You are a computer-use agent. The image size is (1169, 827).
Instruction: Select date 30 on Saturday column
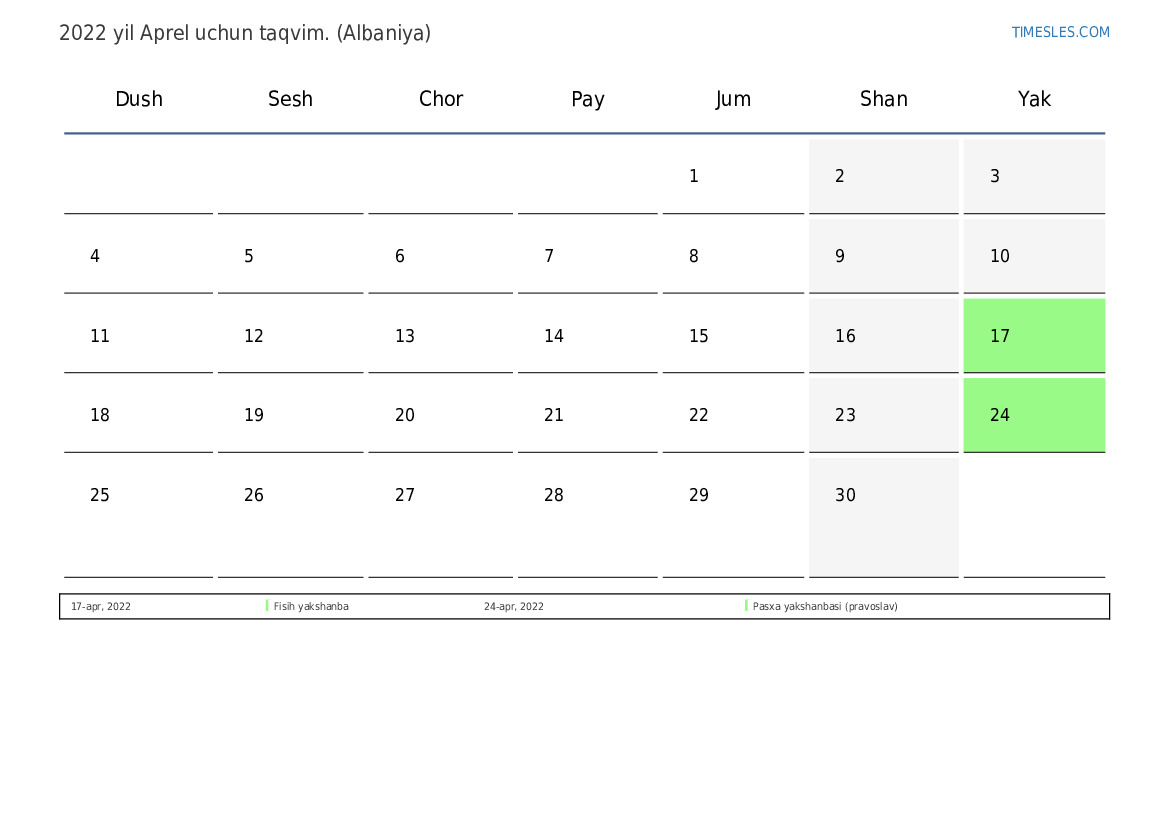point(846,495)
